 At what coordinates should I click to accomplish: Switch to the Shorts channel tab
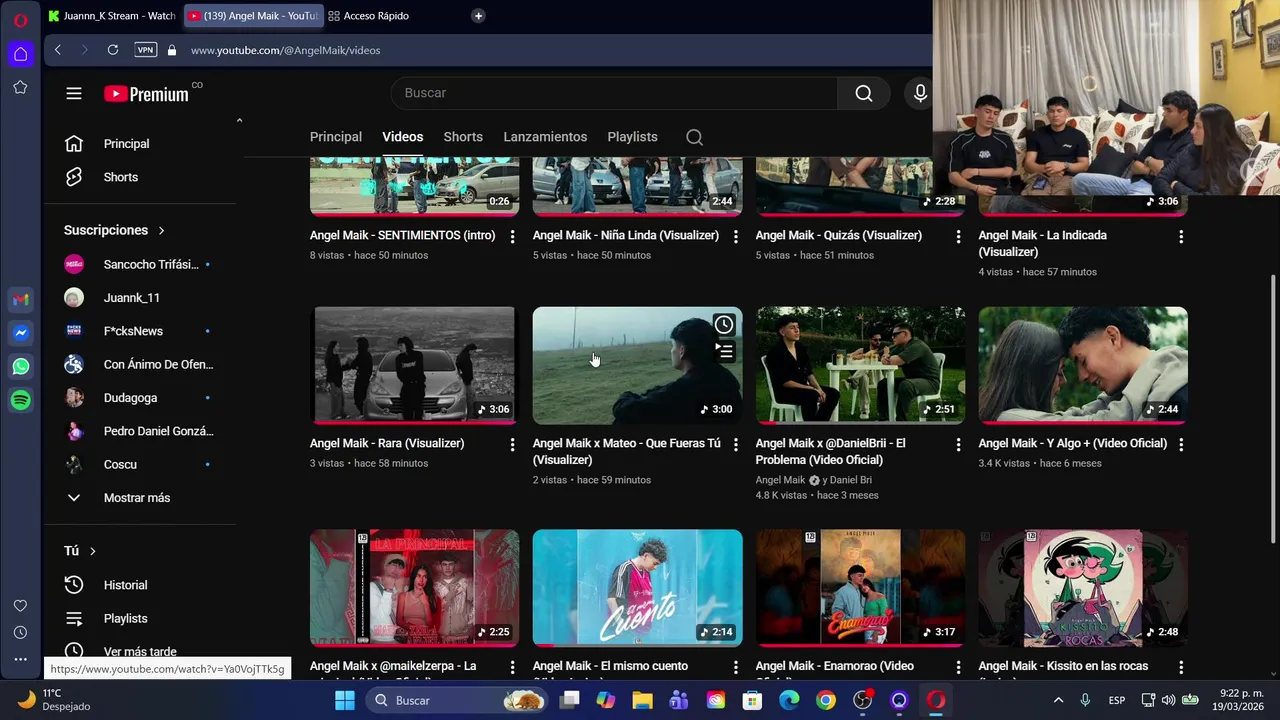(x=463, y=137)
